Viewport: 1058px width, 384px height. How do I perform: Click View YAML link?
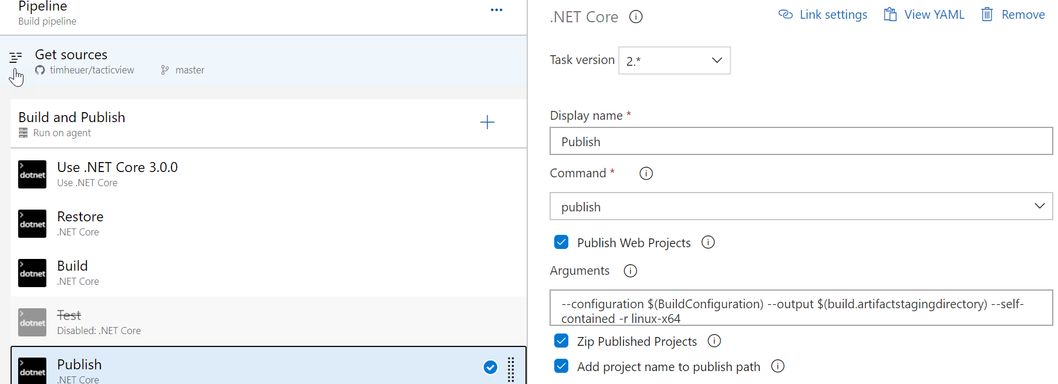(x=924, y=15)
